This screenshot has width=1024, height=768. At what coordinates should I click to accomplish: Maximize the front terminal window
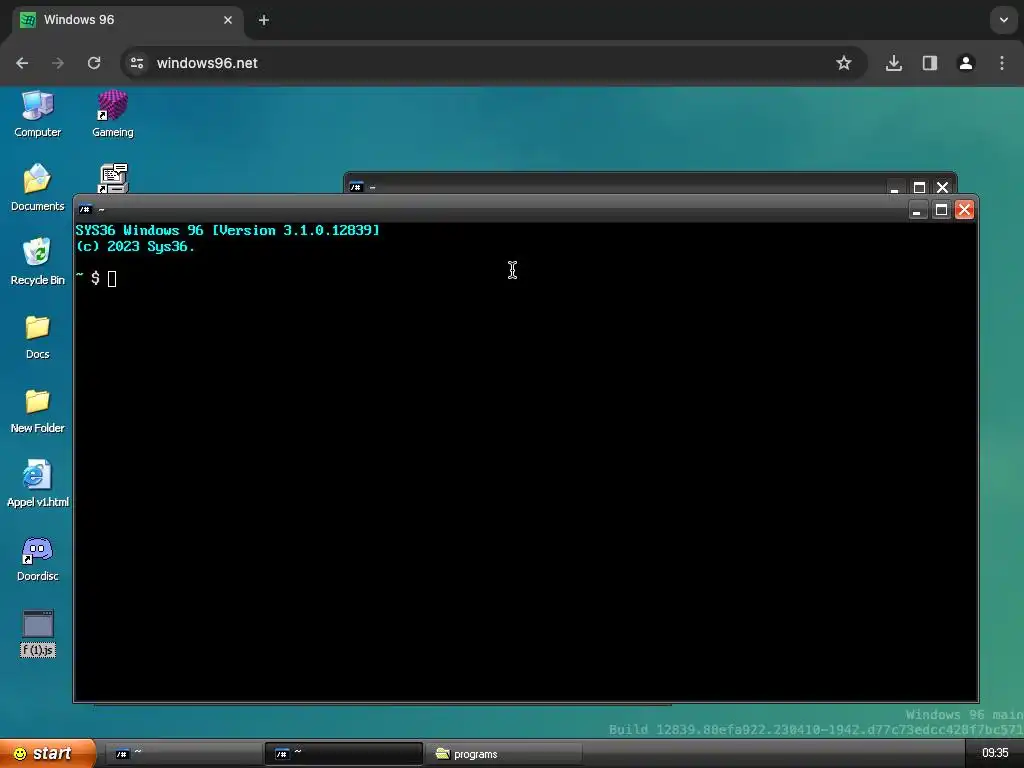tap(941, 210)
